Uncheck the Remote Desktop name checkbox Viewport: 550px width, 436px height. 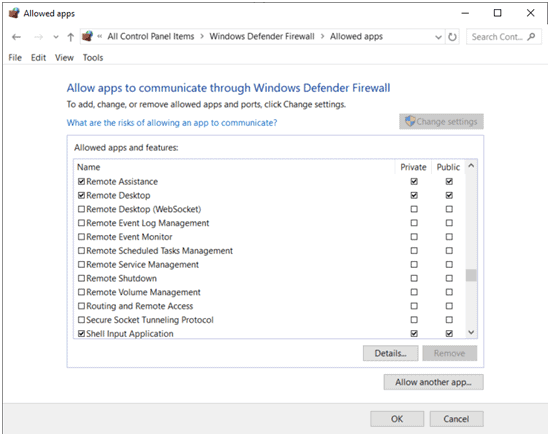tap(81, 195)
